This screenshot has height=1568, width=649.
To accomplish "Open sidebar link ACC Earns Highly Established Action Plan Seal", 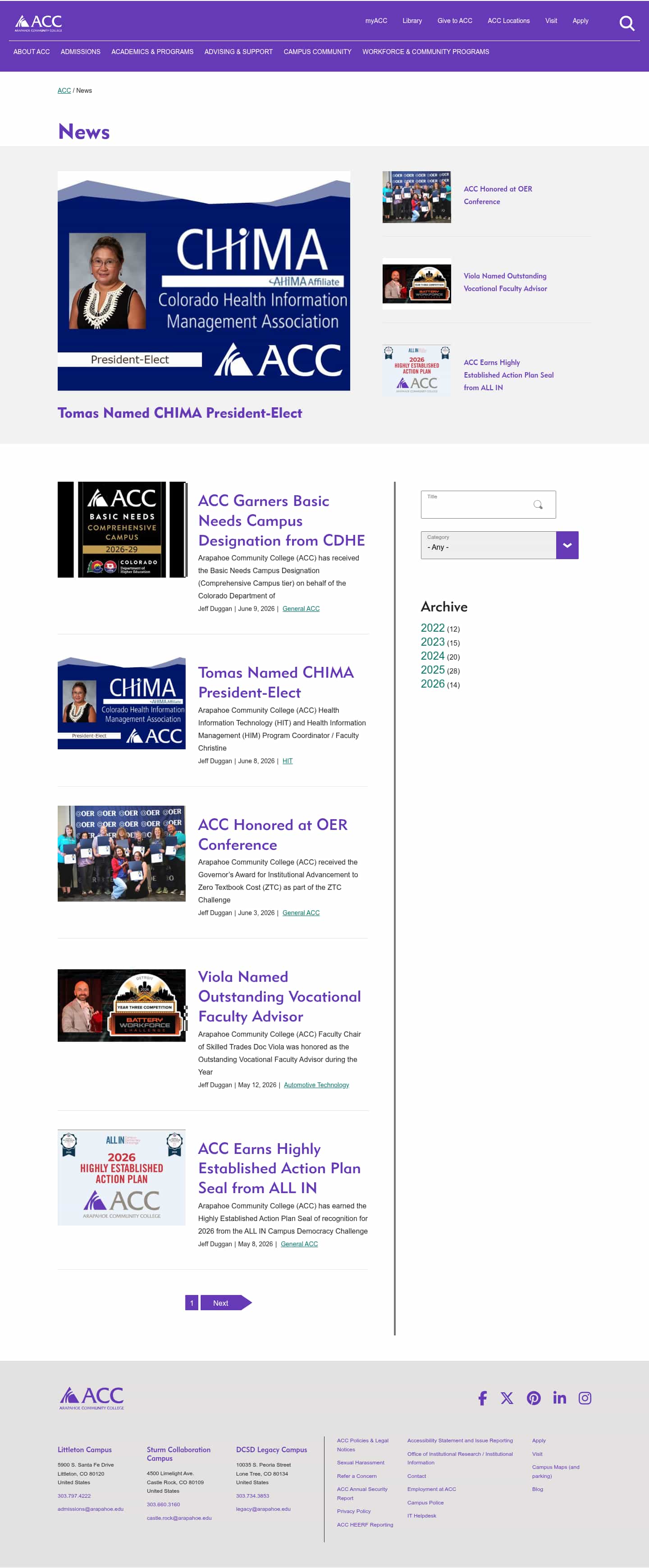I will (x=509, y=375).
